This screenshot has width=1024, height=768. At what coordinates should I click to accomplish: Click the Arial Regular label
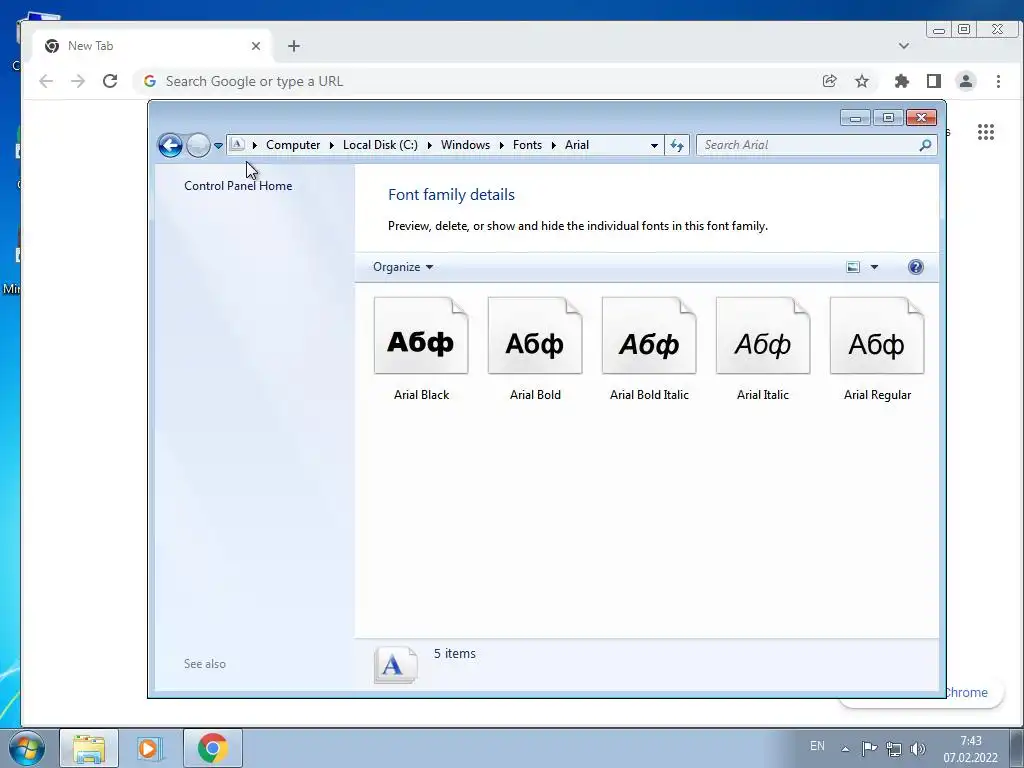coord(877,394)
